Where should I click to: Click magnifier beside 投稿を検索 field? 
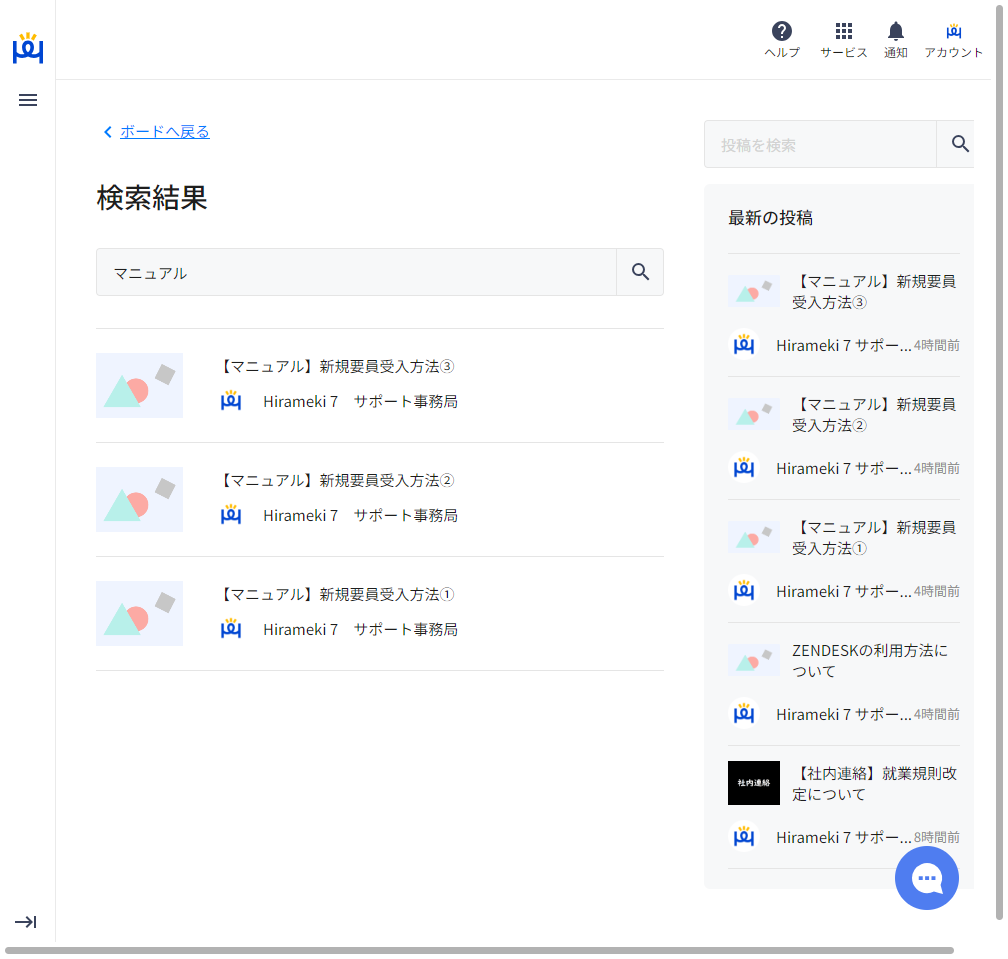tap(960, 144)
